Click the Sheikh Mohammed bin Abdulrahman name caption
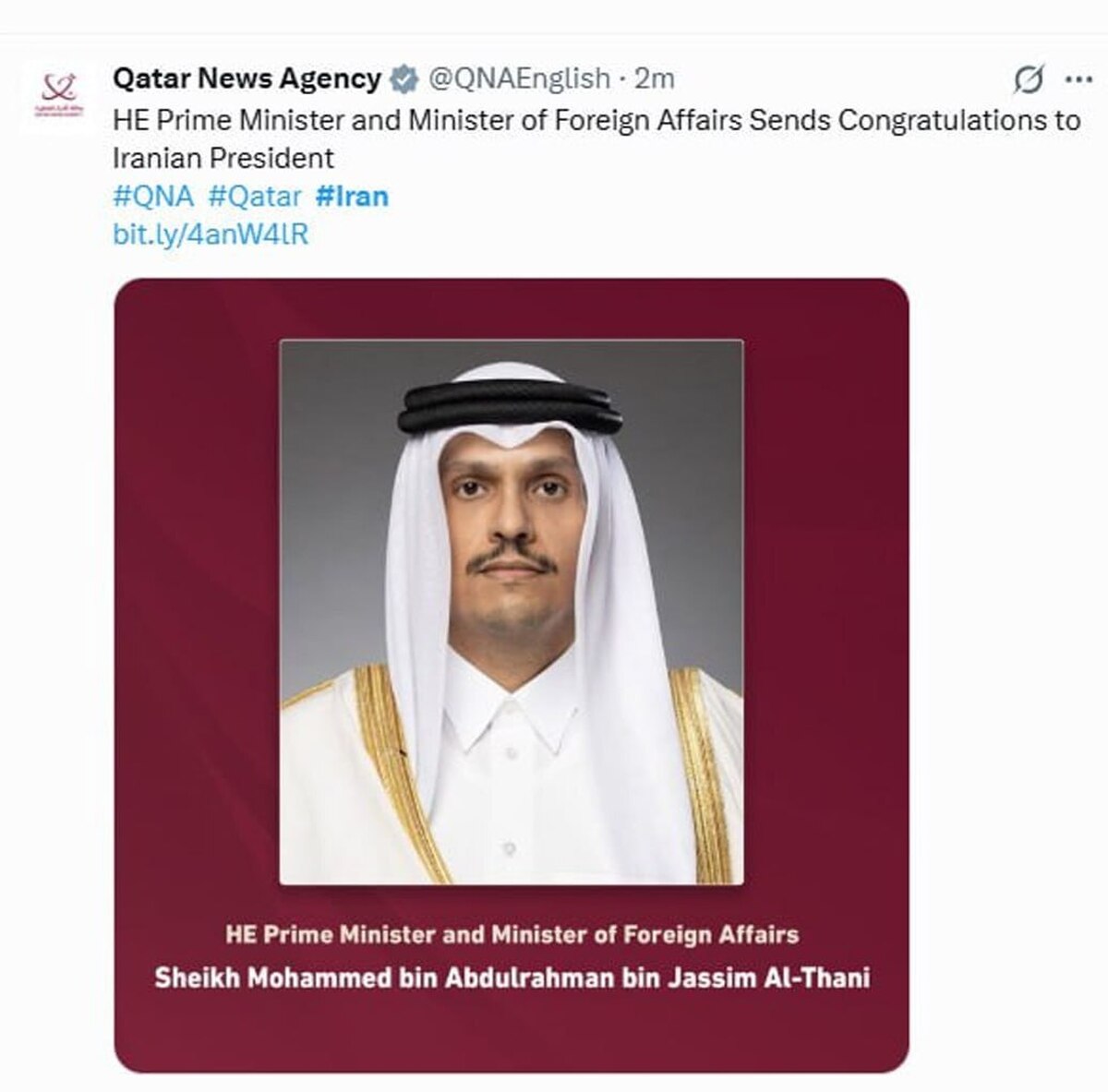 point(512,978)
